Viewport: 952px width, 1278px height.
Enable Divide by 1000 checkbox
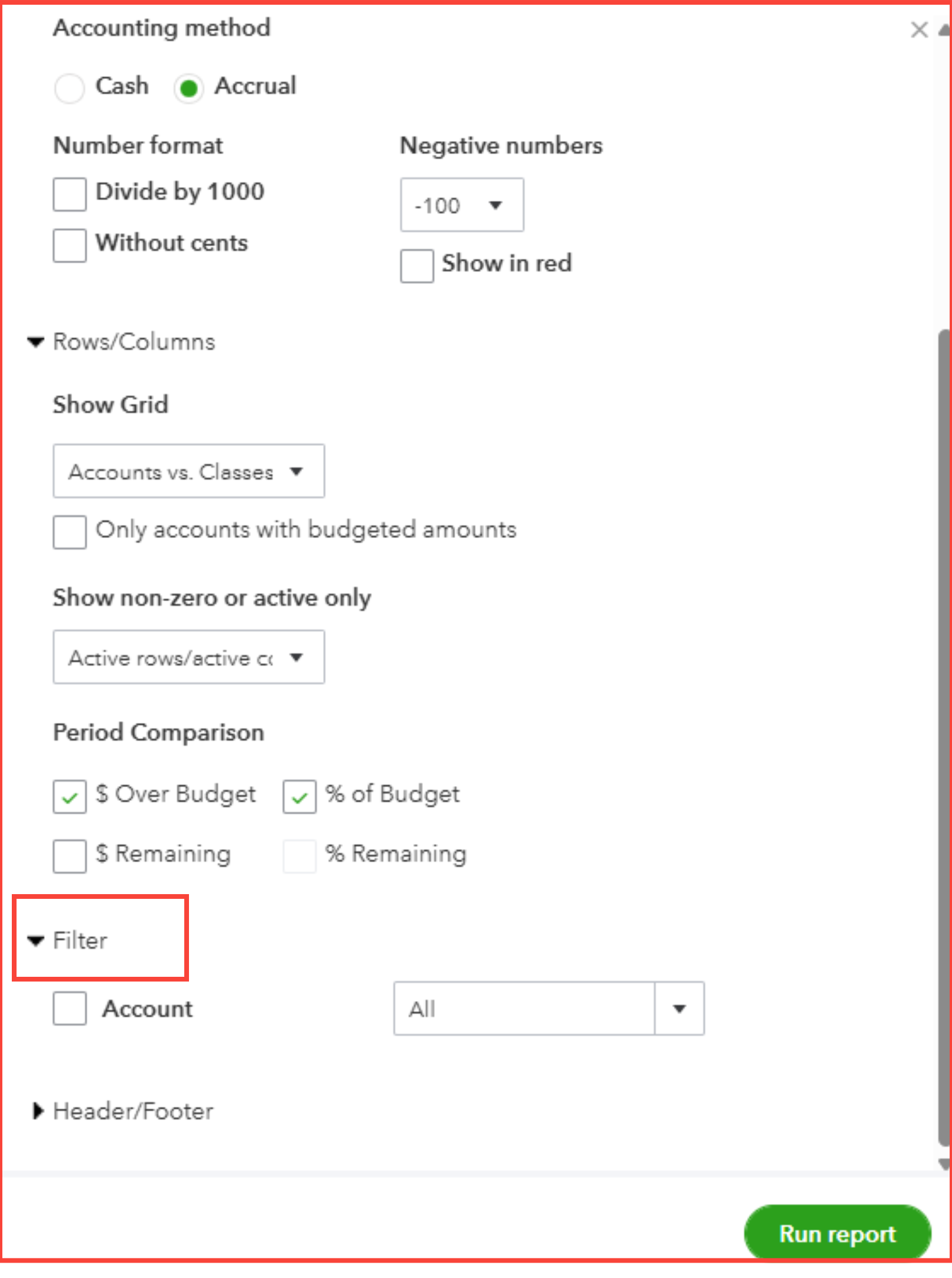pyautogui.click(x=70, y=194)
